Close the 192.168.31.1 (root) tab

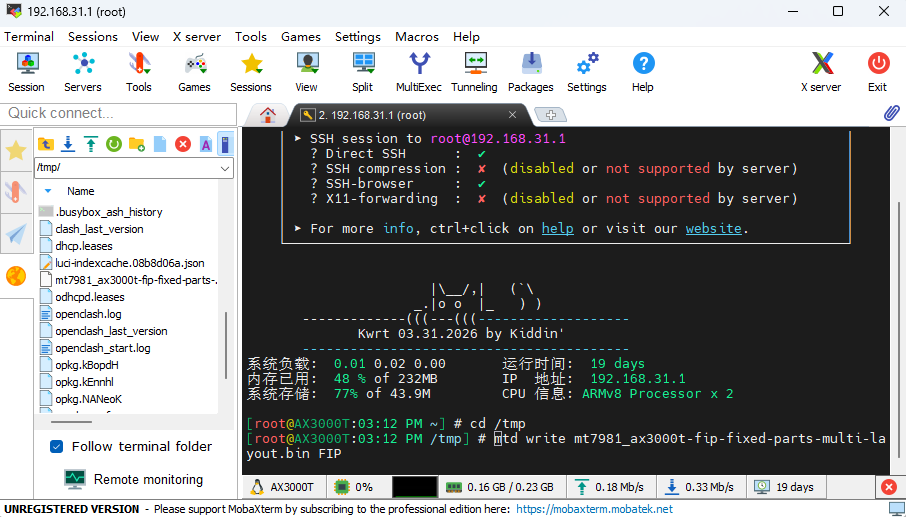pos(512,115)
